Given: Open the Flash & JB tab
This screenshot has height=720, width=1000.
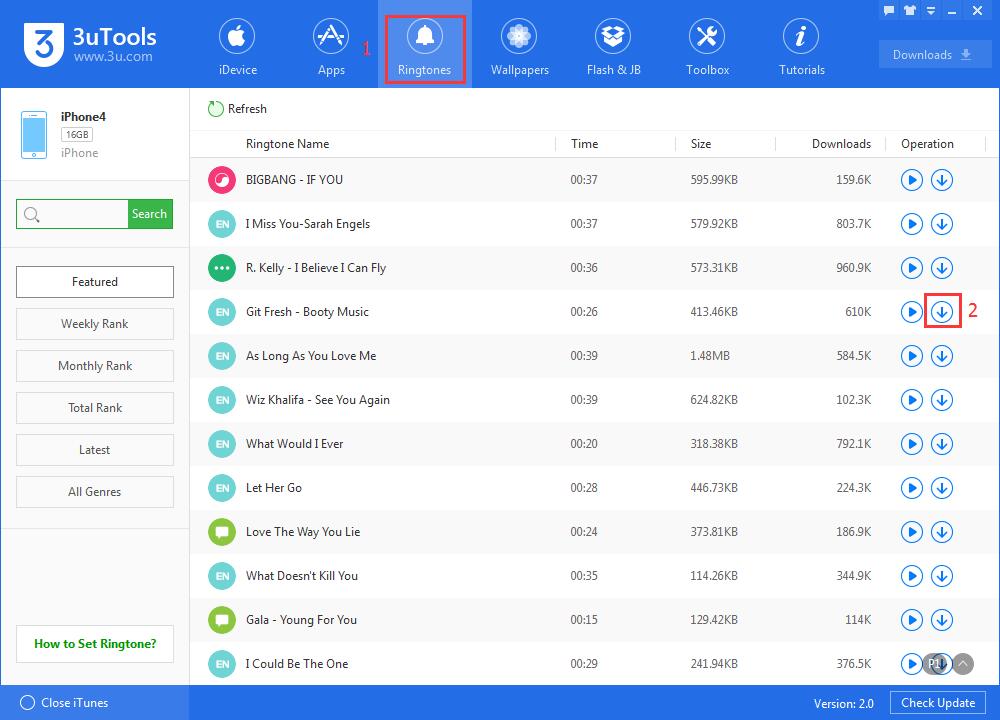Looking at the screenshot, I should [x=613, y=47].
